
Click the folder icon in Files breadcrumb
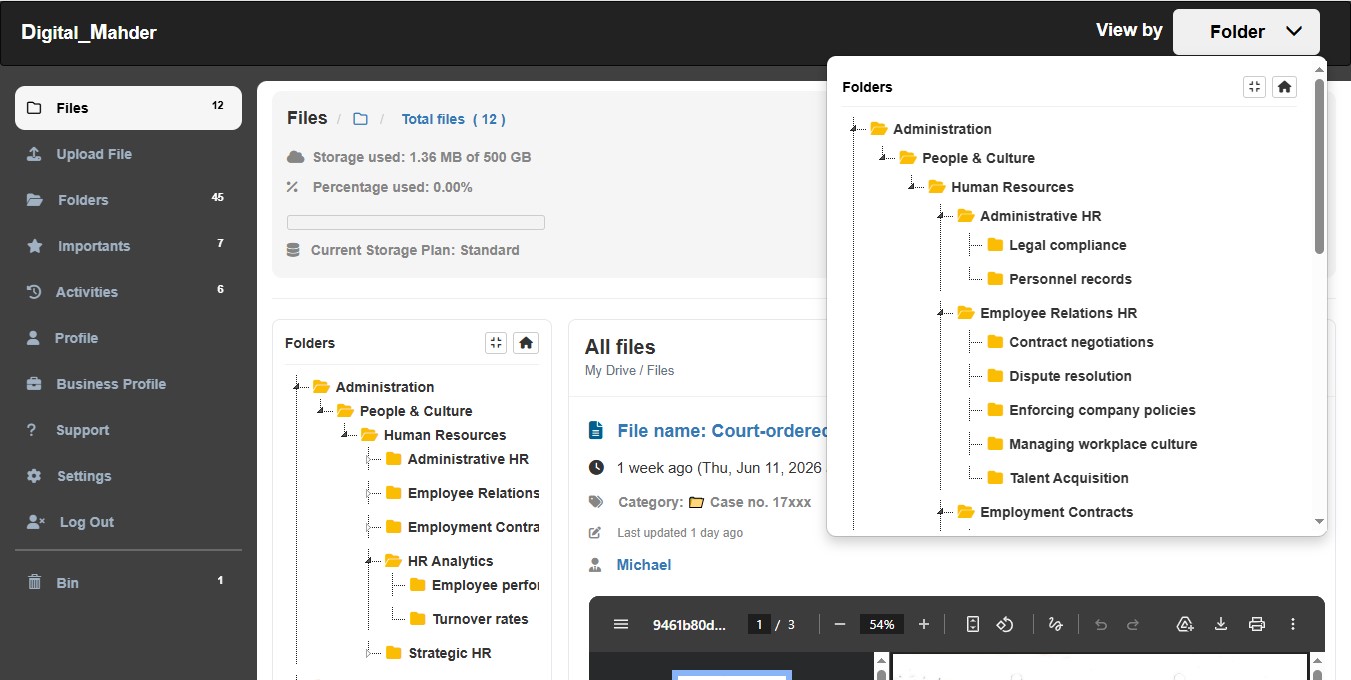pos(360,119)
